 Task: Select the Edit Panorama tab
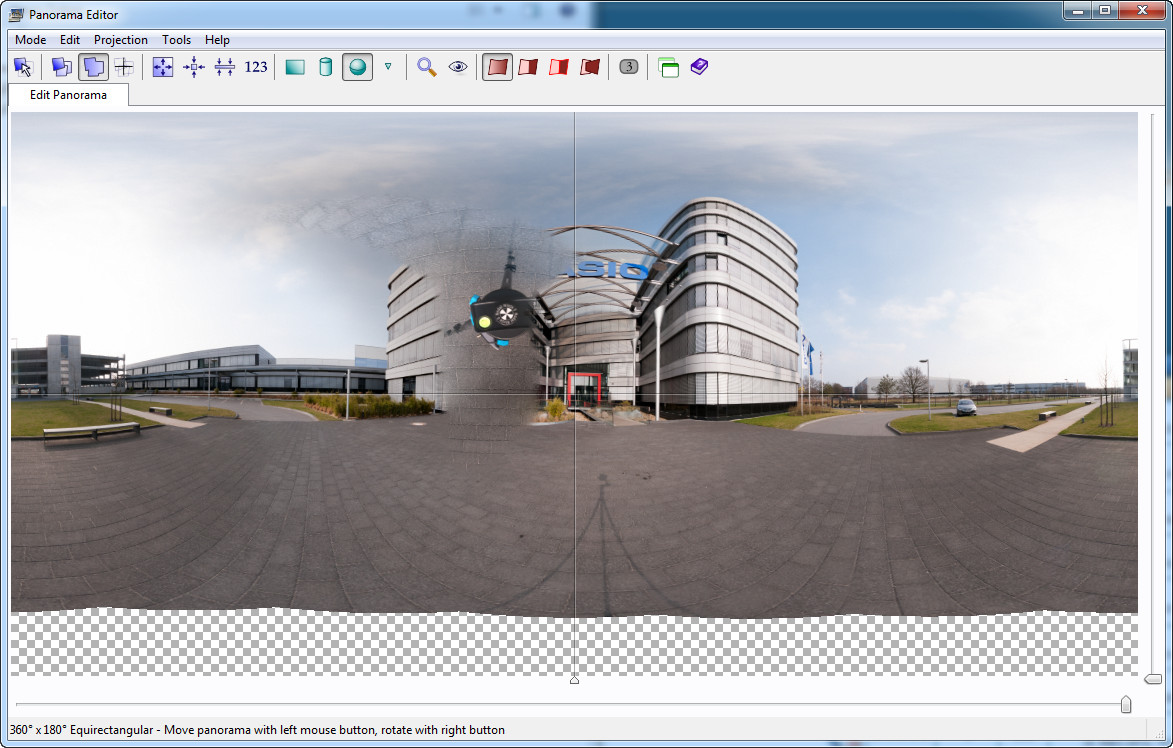[69, 95]
